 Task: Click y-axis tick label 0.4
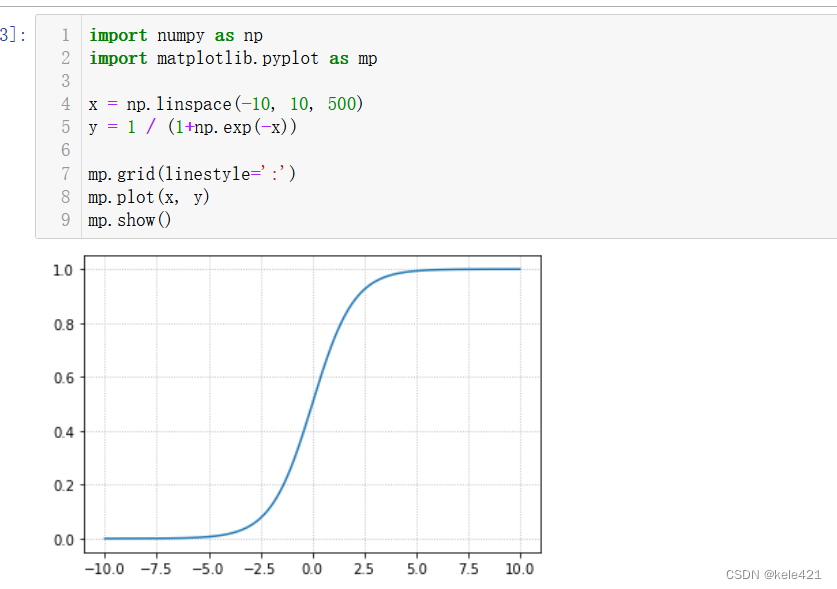click(x=63, y=432)
